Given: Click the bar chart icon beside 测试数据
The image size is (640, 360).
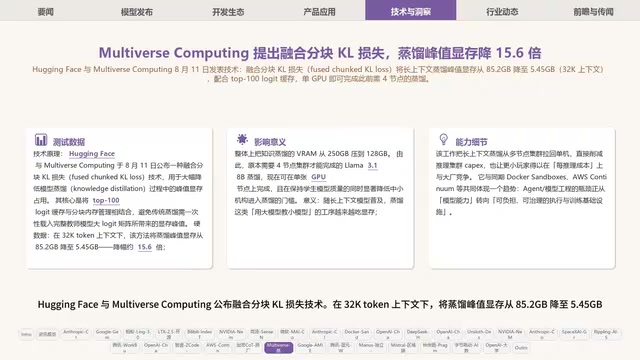Looking at the screenshot, I should [41, 140].
